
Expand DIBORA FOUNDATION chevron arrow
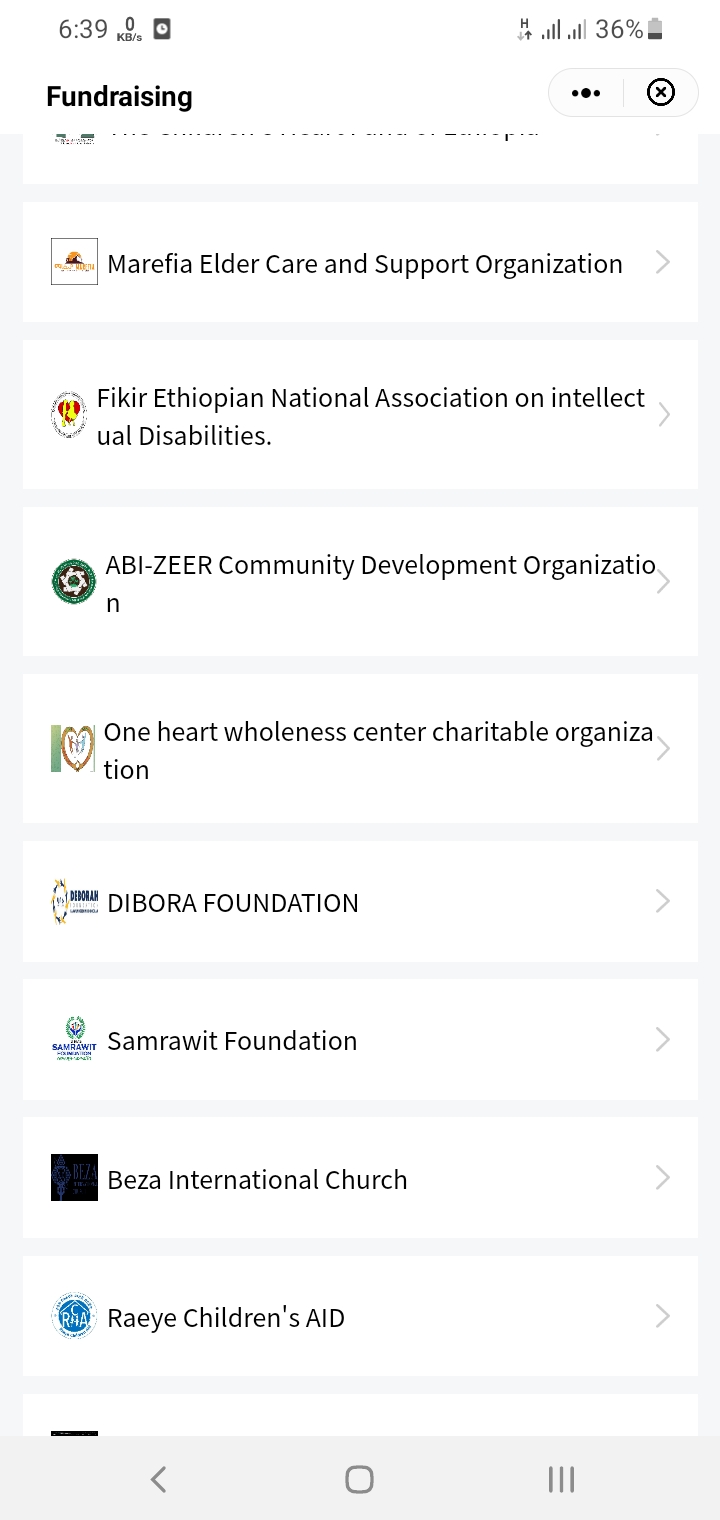(662, 902)
